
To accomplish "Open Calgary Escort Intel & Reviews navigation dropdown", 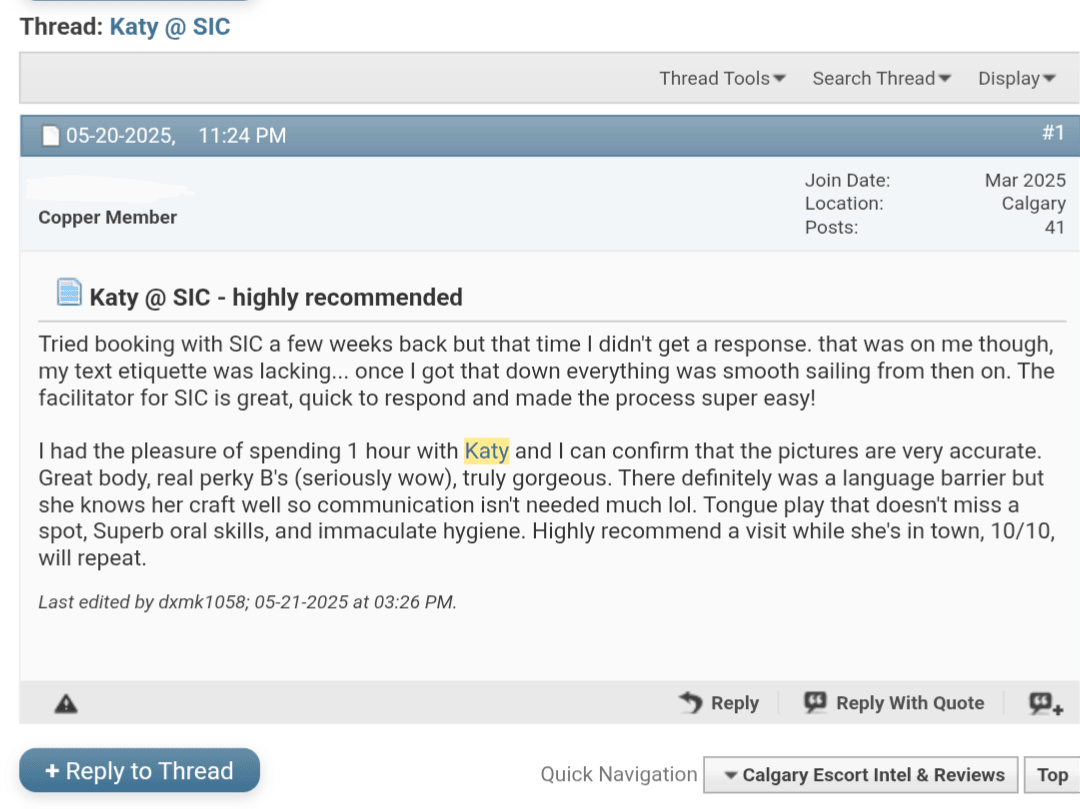I will [862, 775].
